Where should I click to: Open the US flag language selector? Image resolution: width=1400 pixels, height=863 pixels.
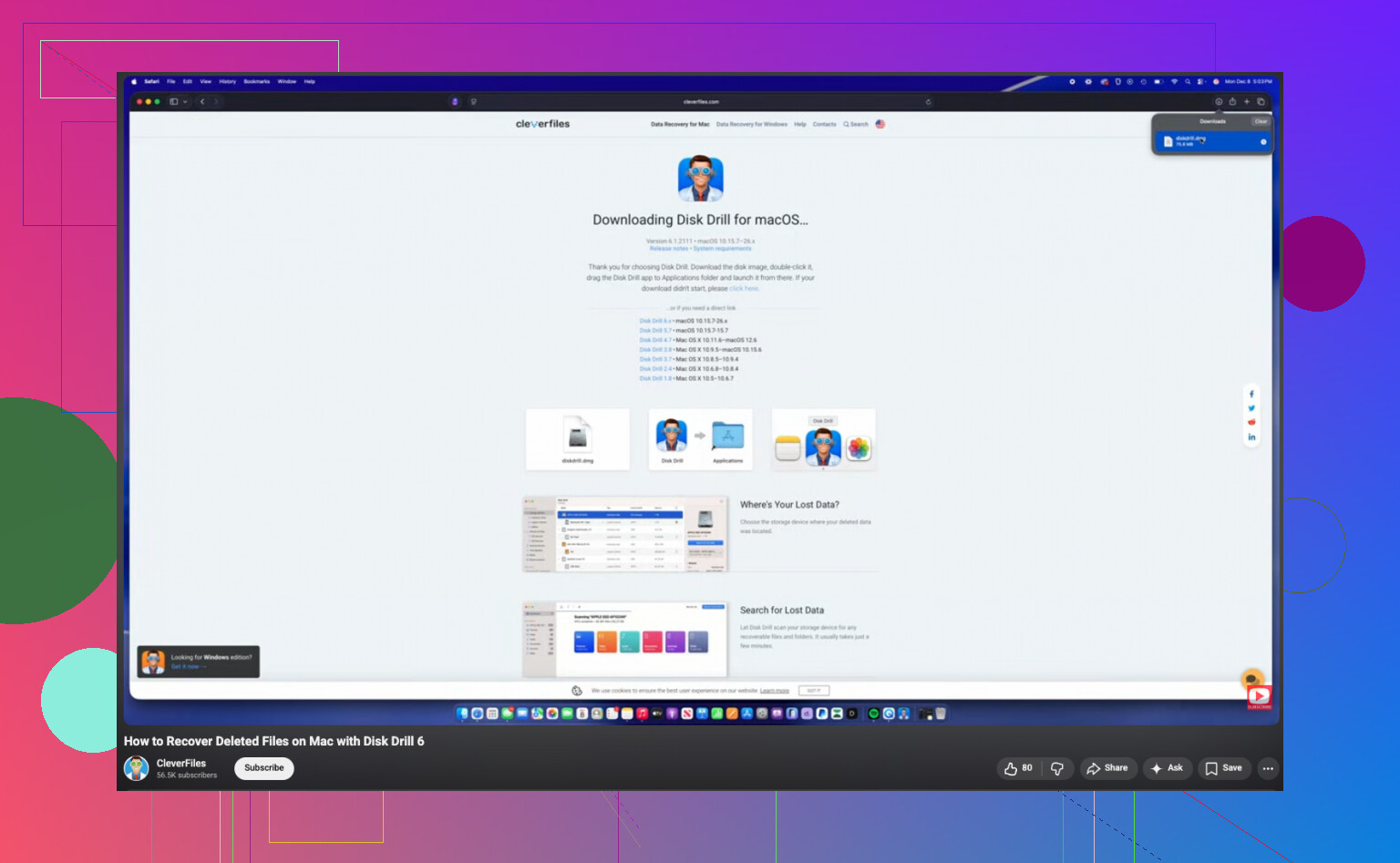click(880, 124)
